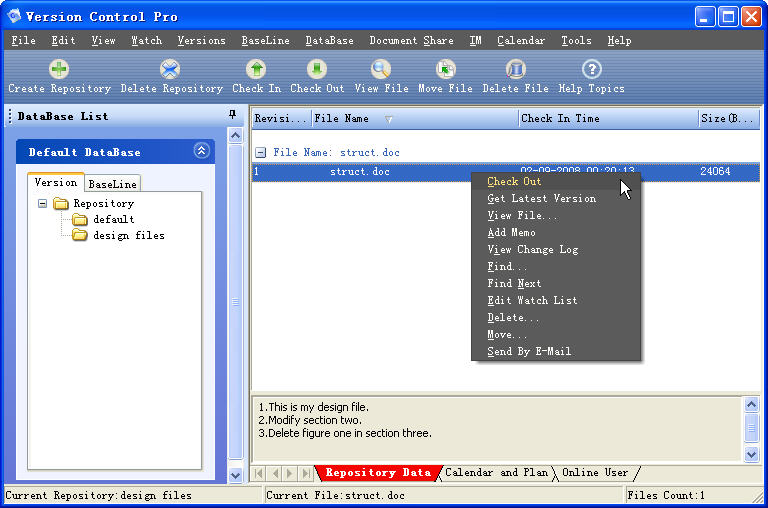The width and height of the screenshot is (768, 508).
Task: Click the View File magnifier icon
Action: pyautogui.click(x=381, y=69)
